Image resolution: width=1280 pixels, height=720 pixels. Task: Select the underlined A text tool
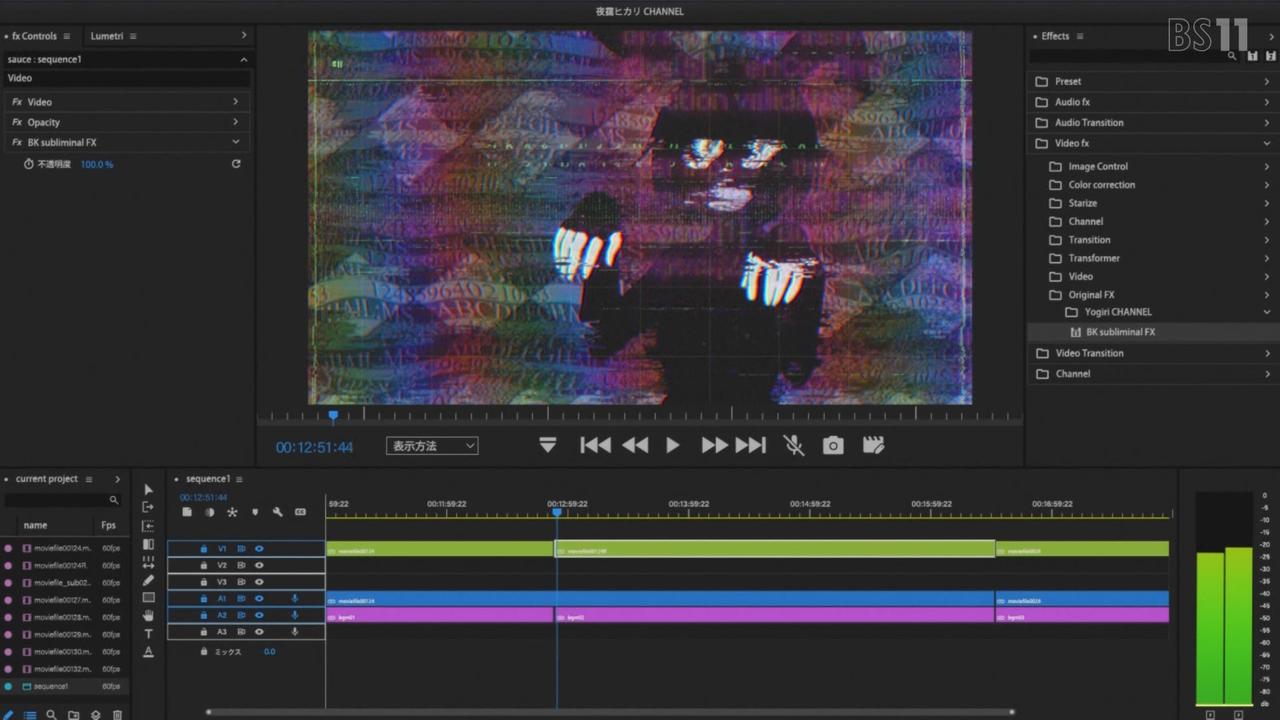pyautogui.click(x=149, y=652)
